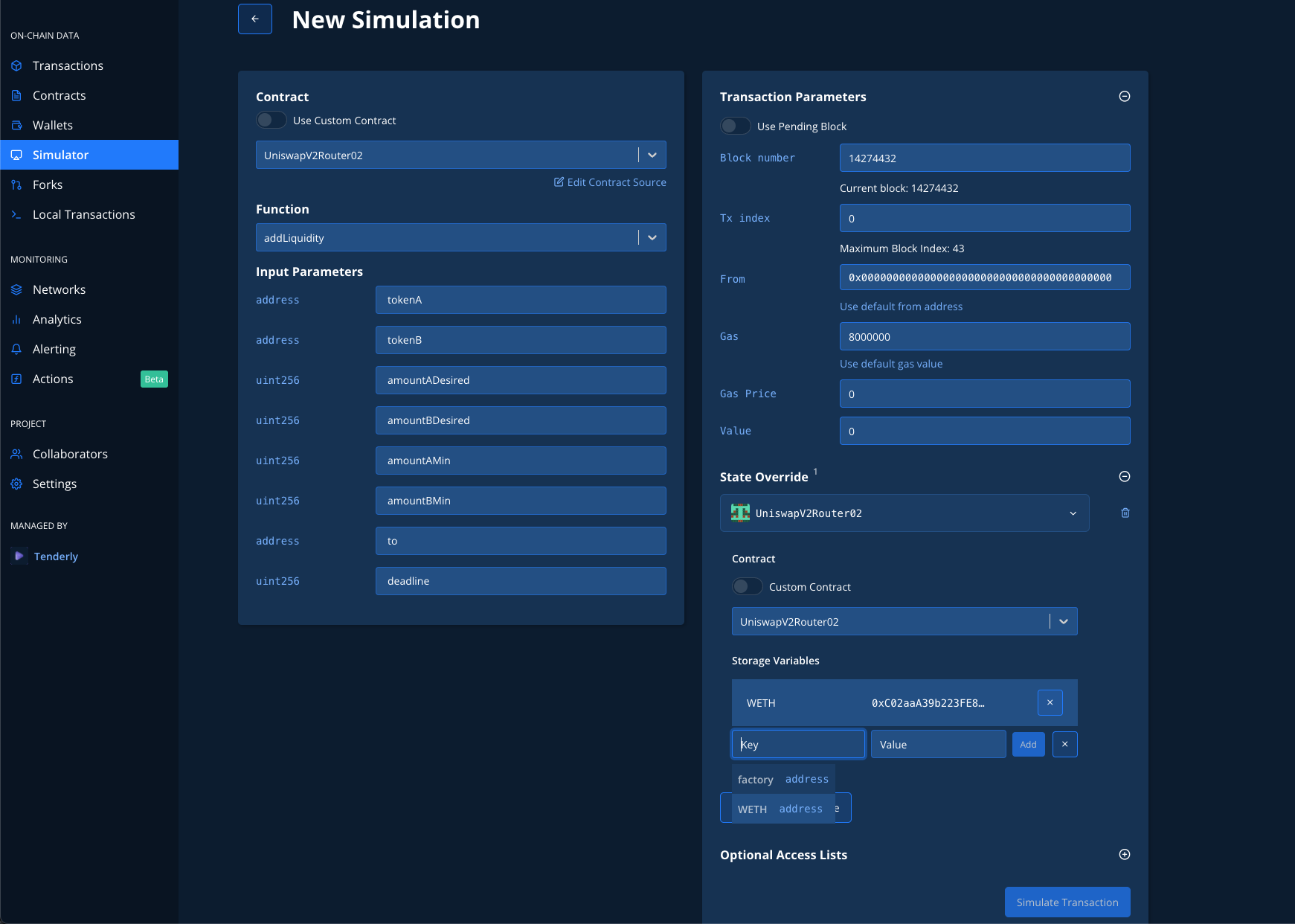Open the UniswapV2Router02 contract dropdown
Image resolution: width=1295 pixels, height=924 pixels.
(x=461, y=155)
